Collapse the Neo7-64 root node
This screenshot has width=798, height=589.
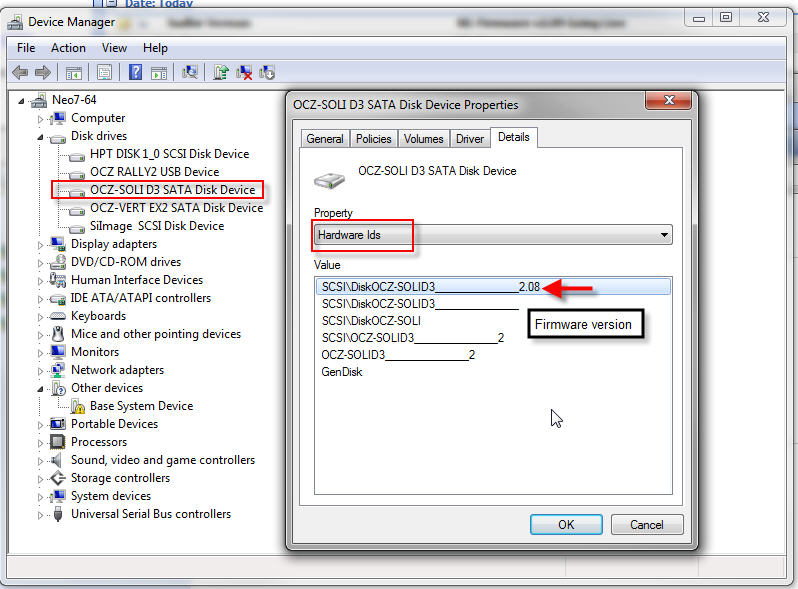(x=21, y=101)
